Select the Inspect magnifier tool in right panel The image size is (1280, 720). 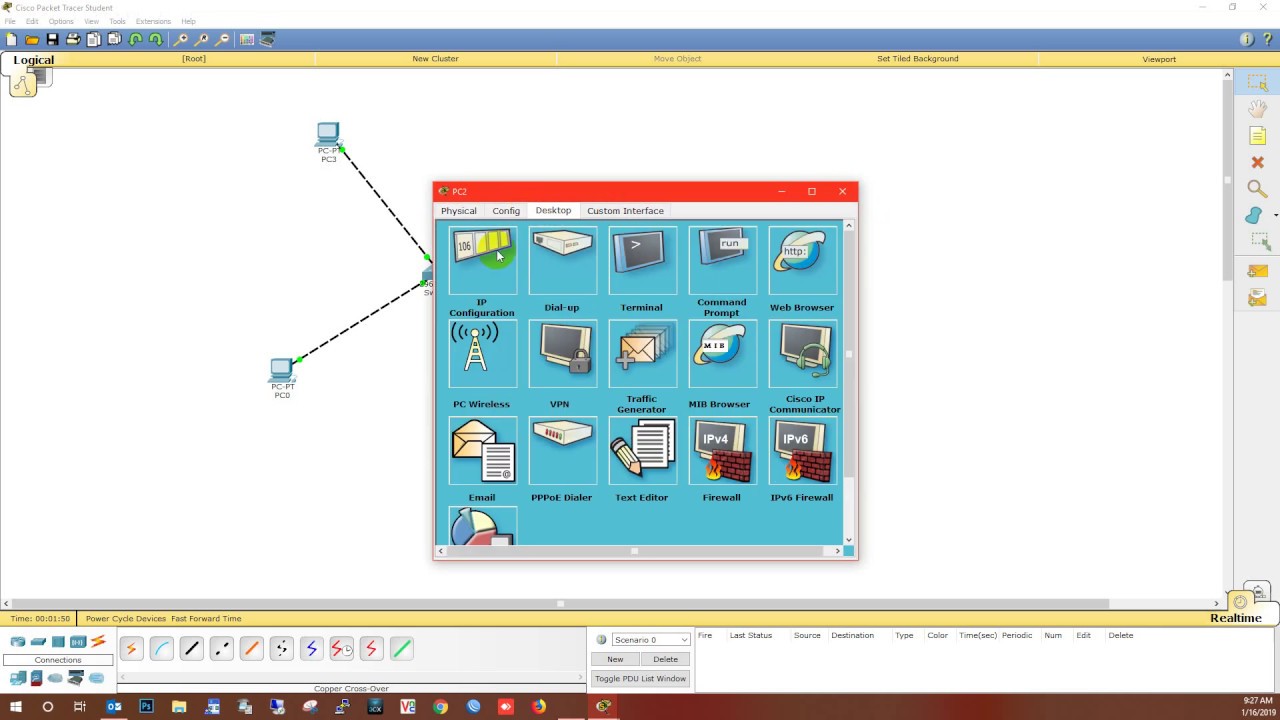coord(1257,189)
